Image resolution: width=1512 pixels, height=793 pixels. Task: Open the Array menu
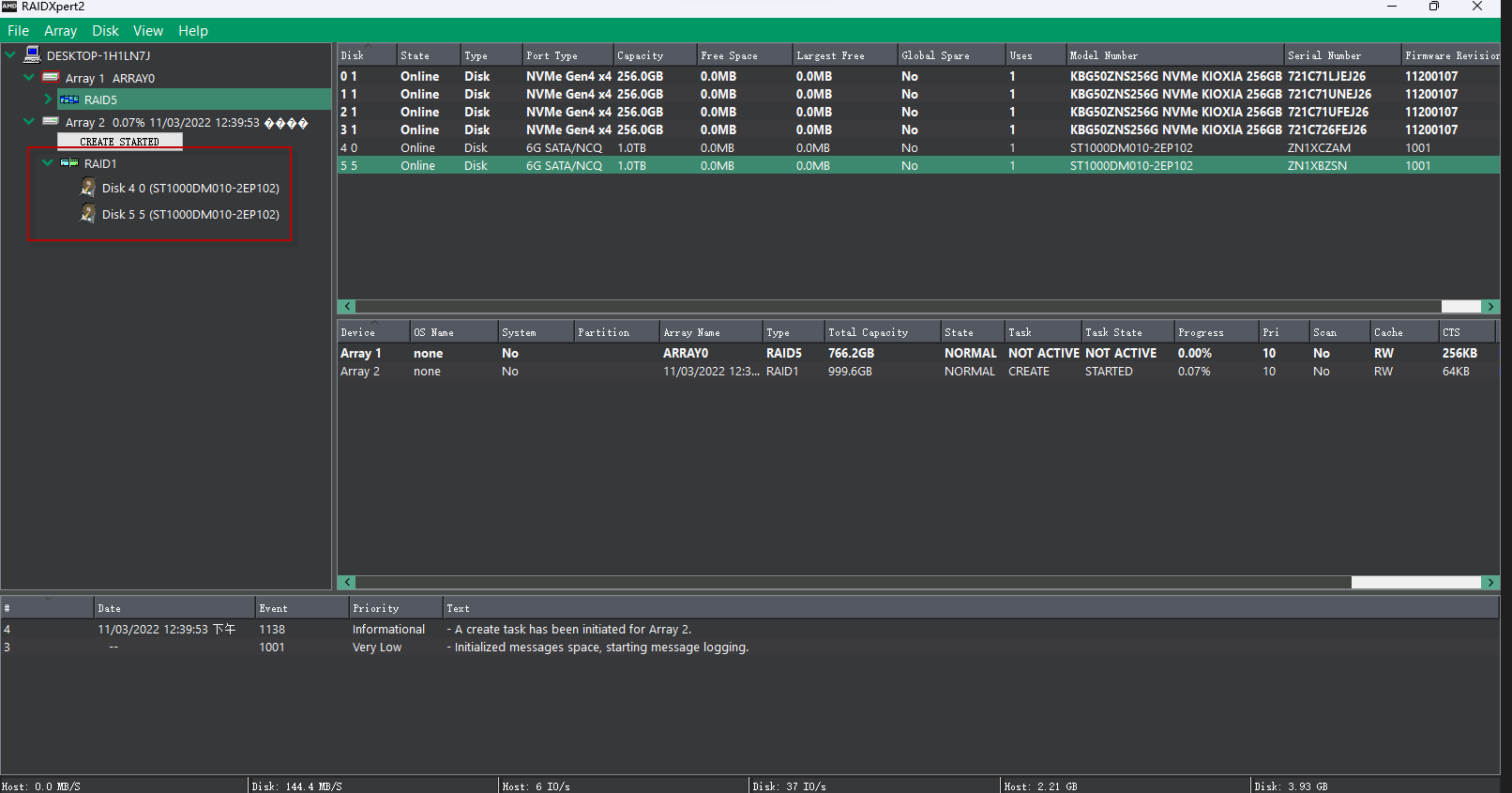coord(60,30)
